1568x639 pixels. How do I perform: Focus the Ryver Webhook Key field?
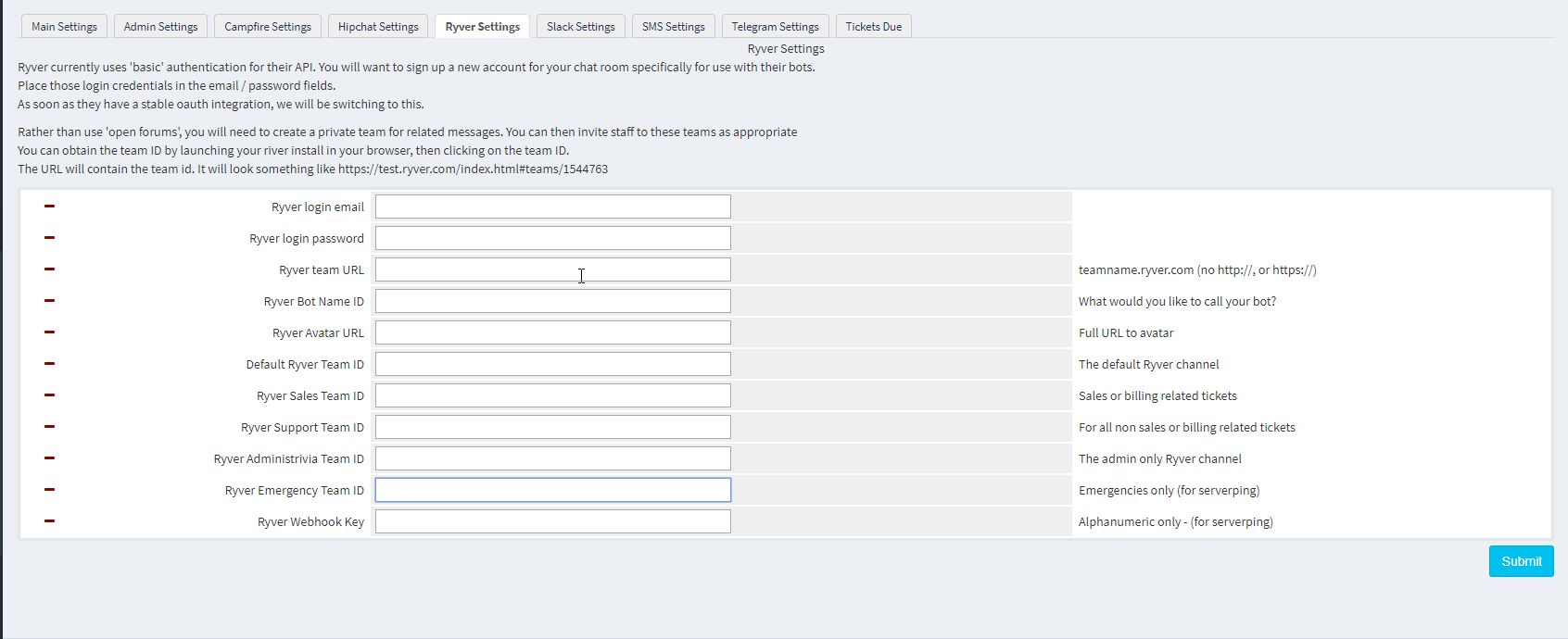(x=553, y=521)
